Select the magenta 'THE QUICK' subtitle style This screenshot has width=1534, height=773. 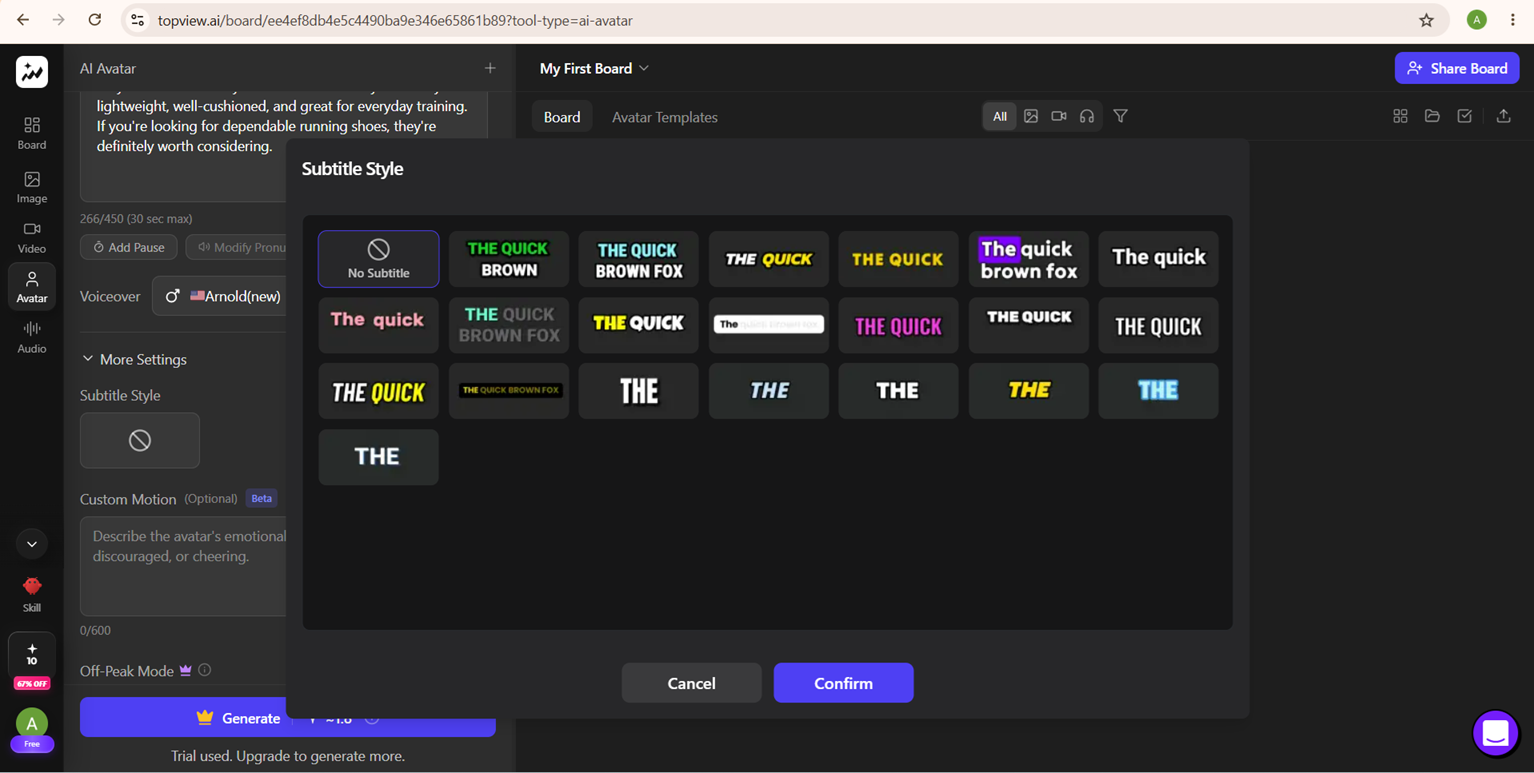click(898, 325)
